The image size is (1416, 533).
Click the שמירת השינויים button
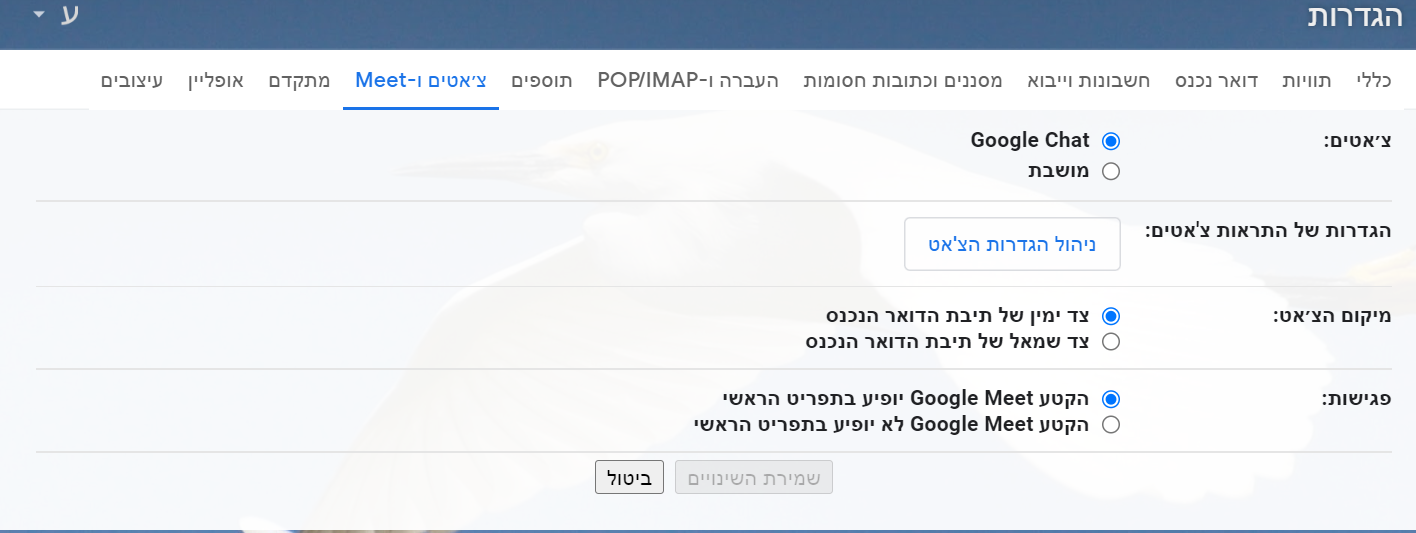(x=754, y=478)
